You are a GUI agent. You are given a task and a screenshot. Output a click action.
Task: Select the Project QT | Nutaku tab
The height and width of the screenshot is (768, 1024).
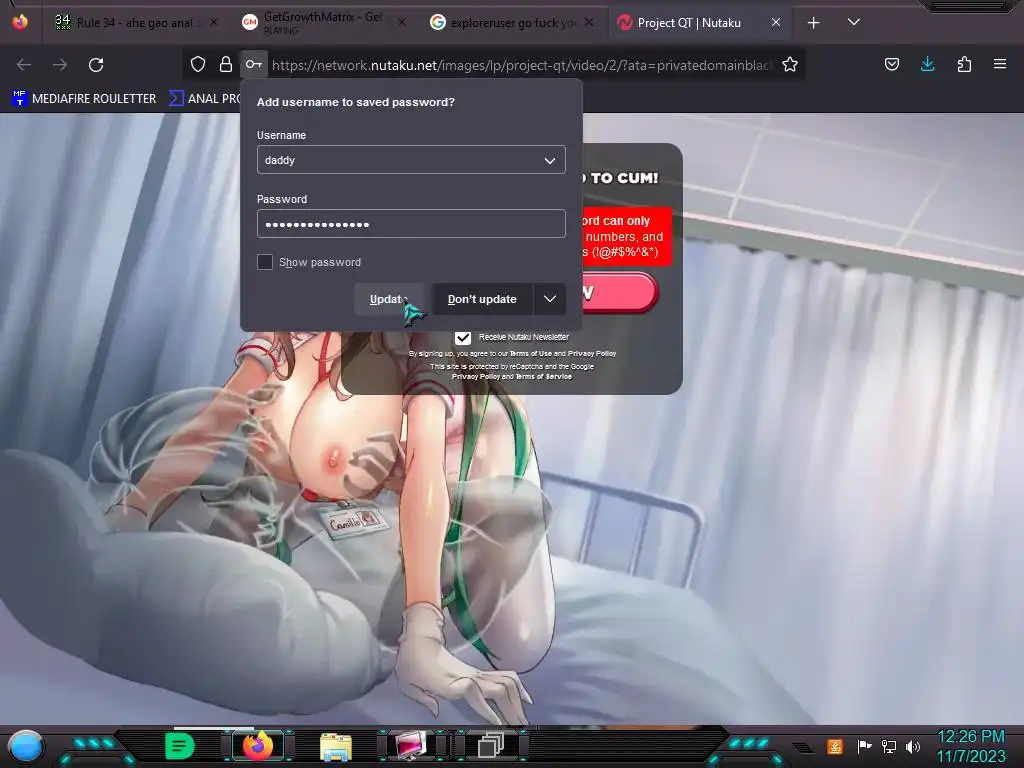click(699, 23)
